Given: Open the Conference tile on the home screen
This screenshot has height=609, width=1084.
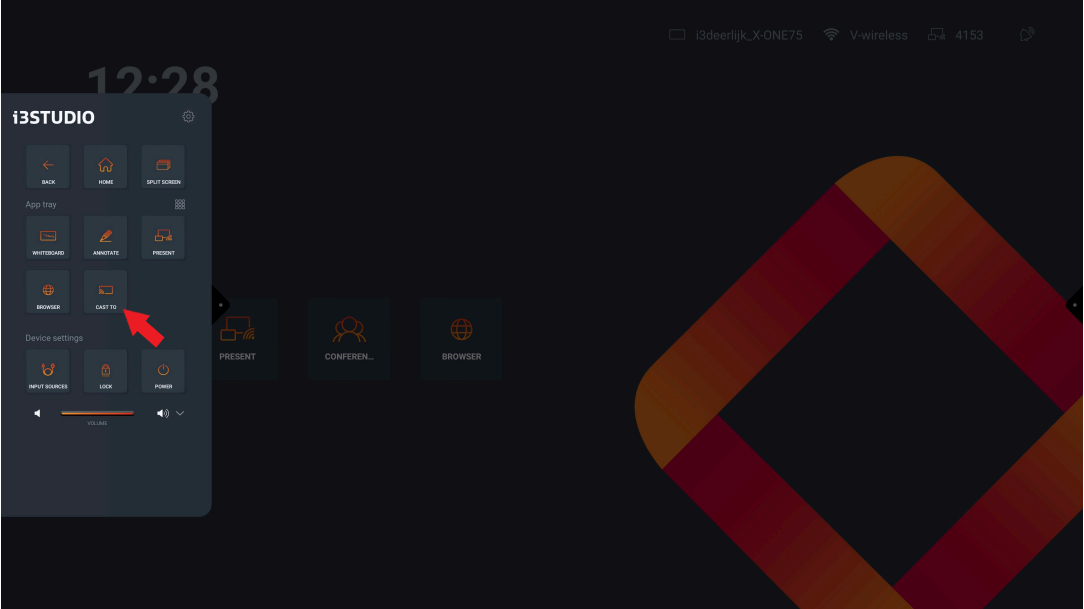Looking at the screenshot, I should tap(349, 338).
